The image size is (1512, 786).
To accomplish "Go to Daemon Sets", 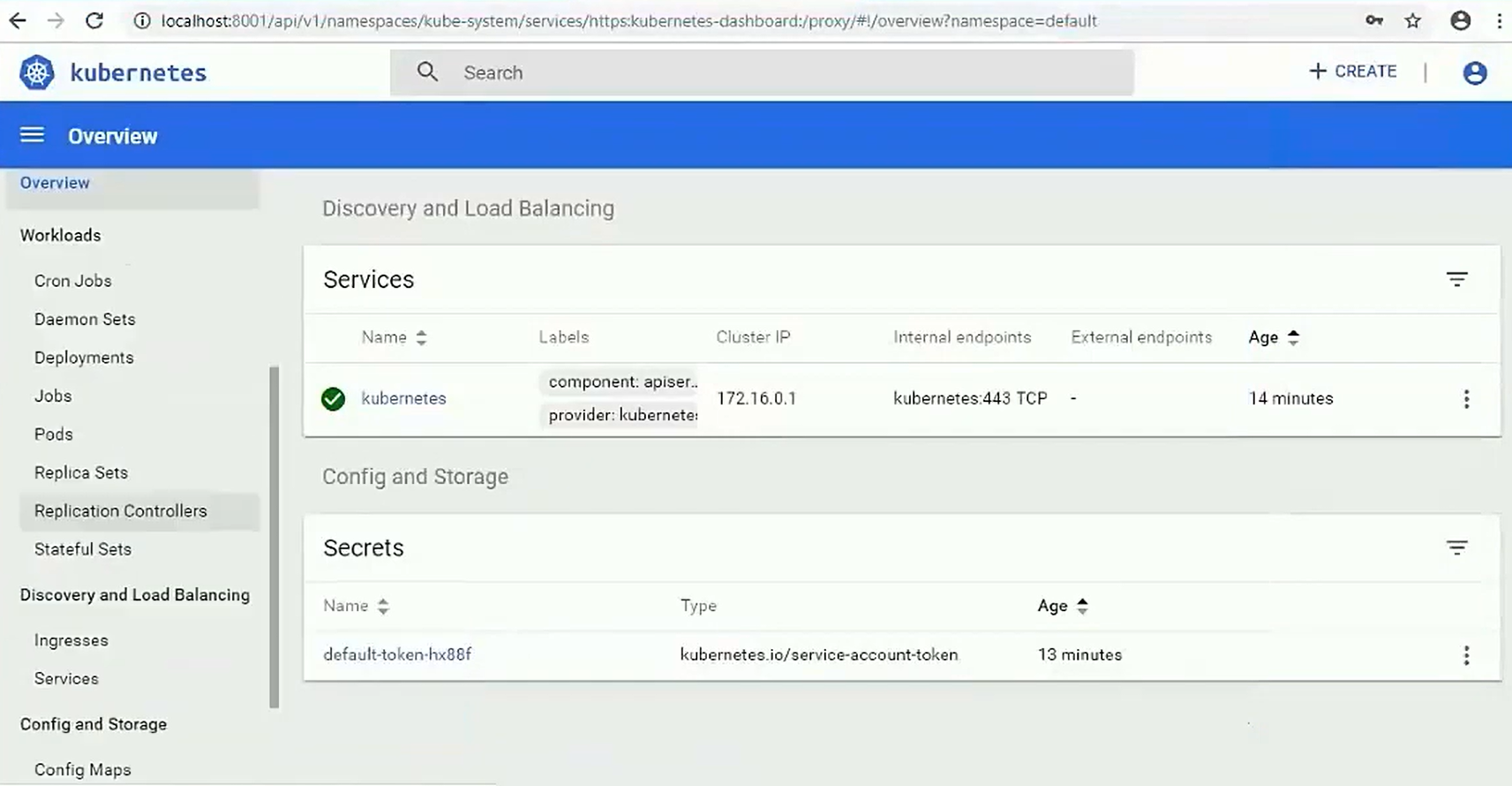I will 85,319.
